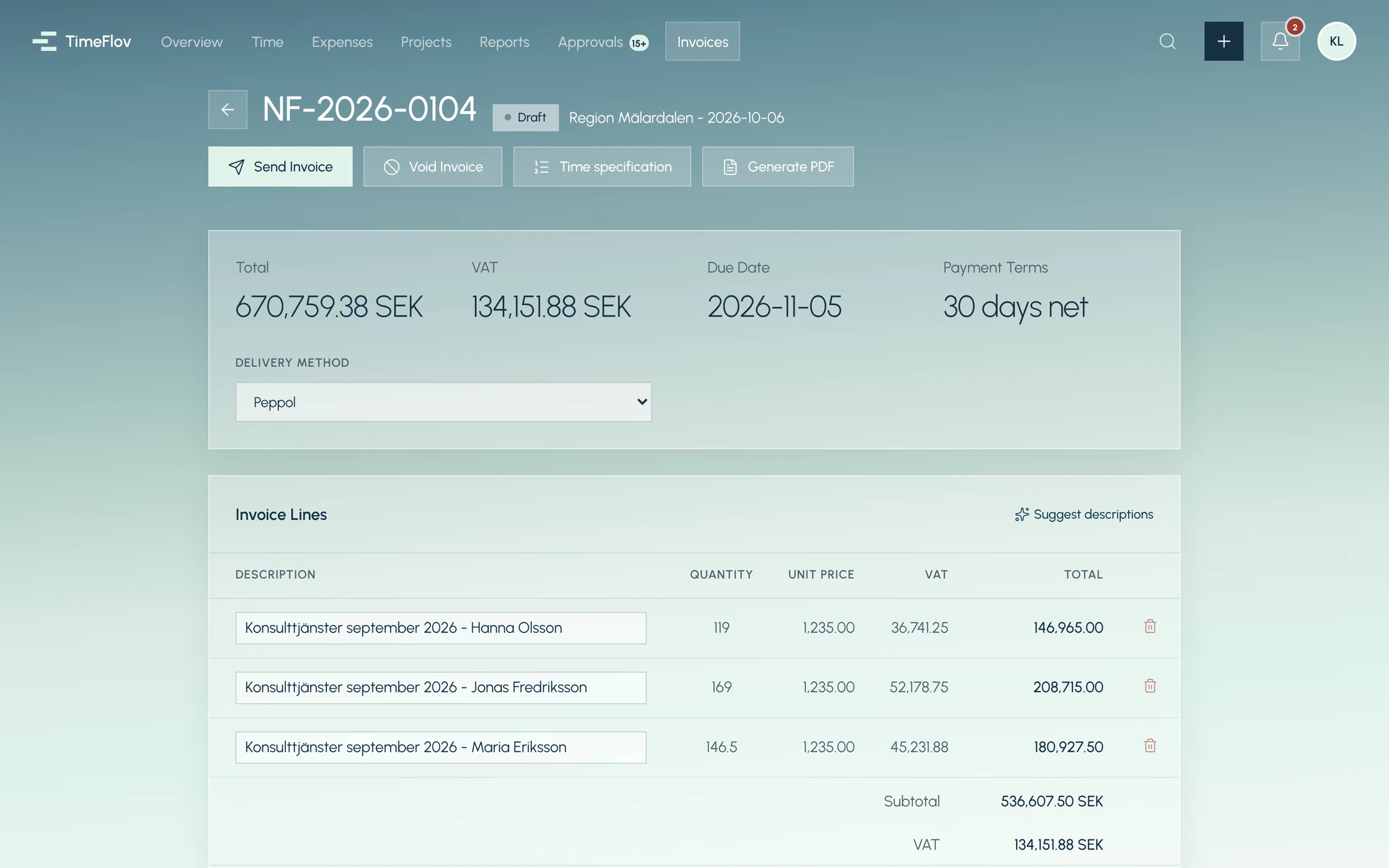Click the TimeFlov logo icon

coord(45,41)
